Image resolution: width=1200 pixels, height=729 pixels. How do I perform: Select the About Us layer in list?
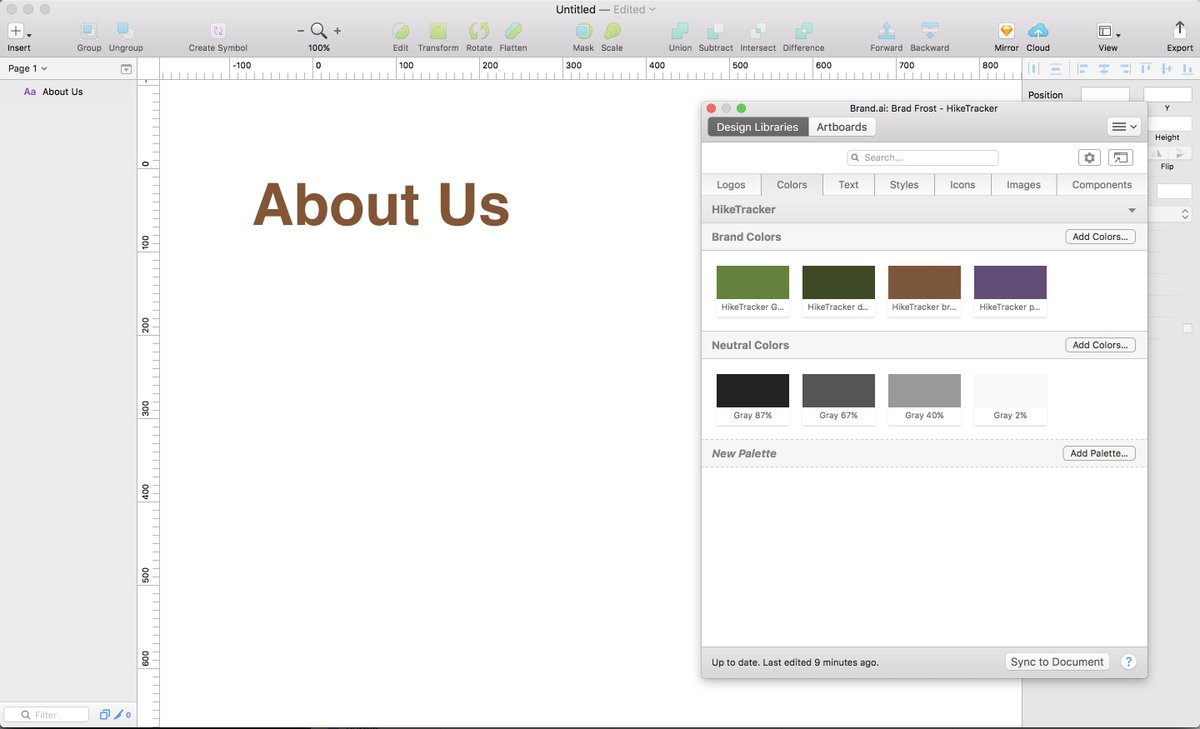pos(68,92)
